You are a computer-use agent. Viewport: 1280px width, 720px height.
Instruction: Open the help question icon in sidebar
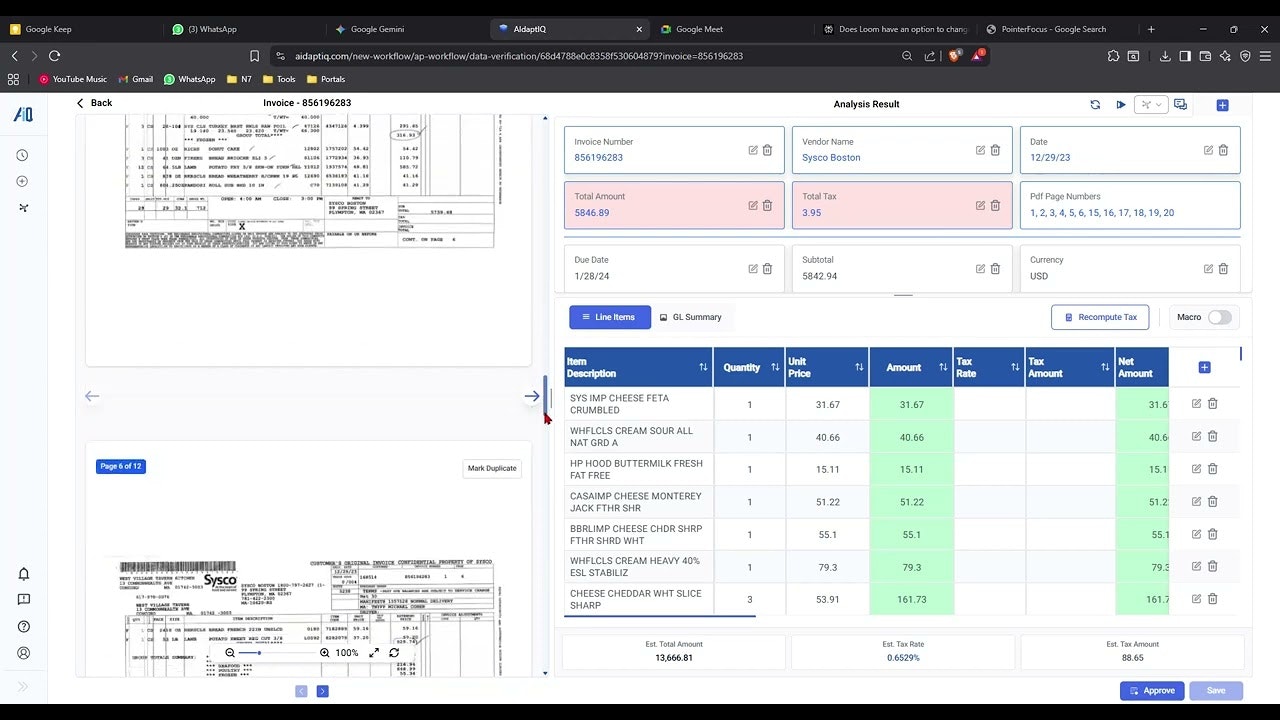(x=23, y=627)
